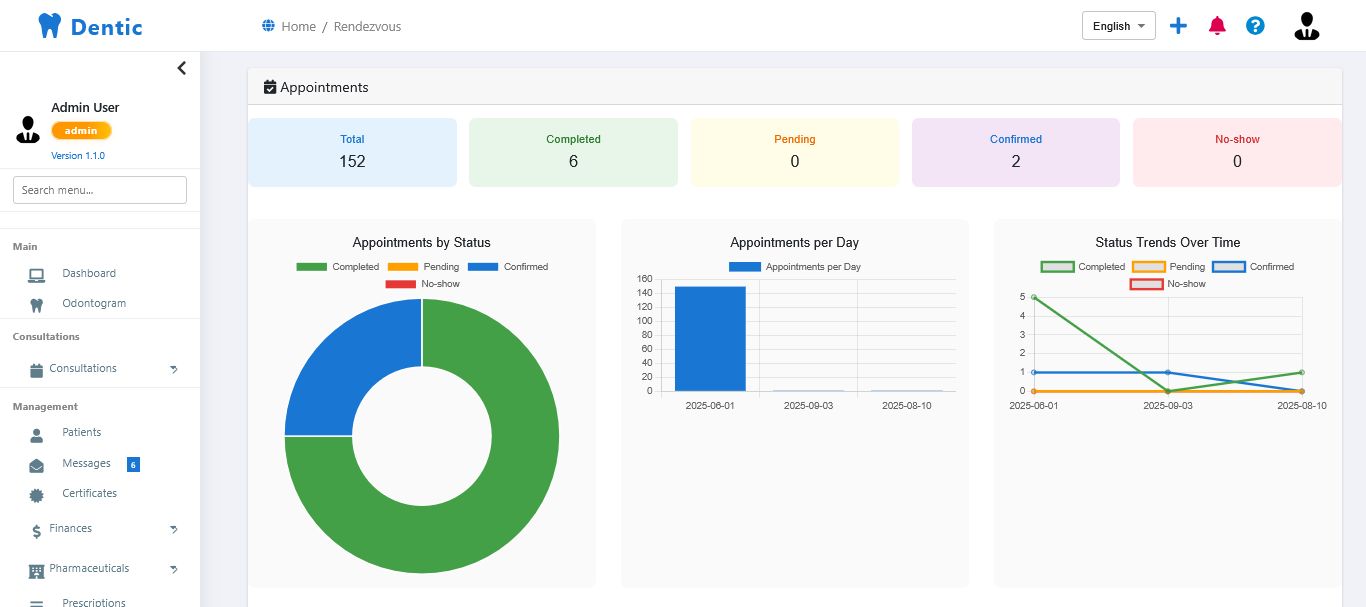Click the Messages unread count badge
Screen dimensions: 1366x607
tap(133, 464)
